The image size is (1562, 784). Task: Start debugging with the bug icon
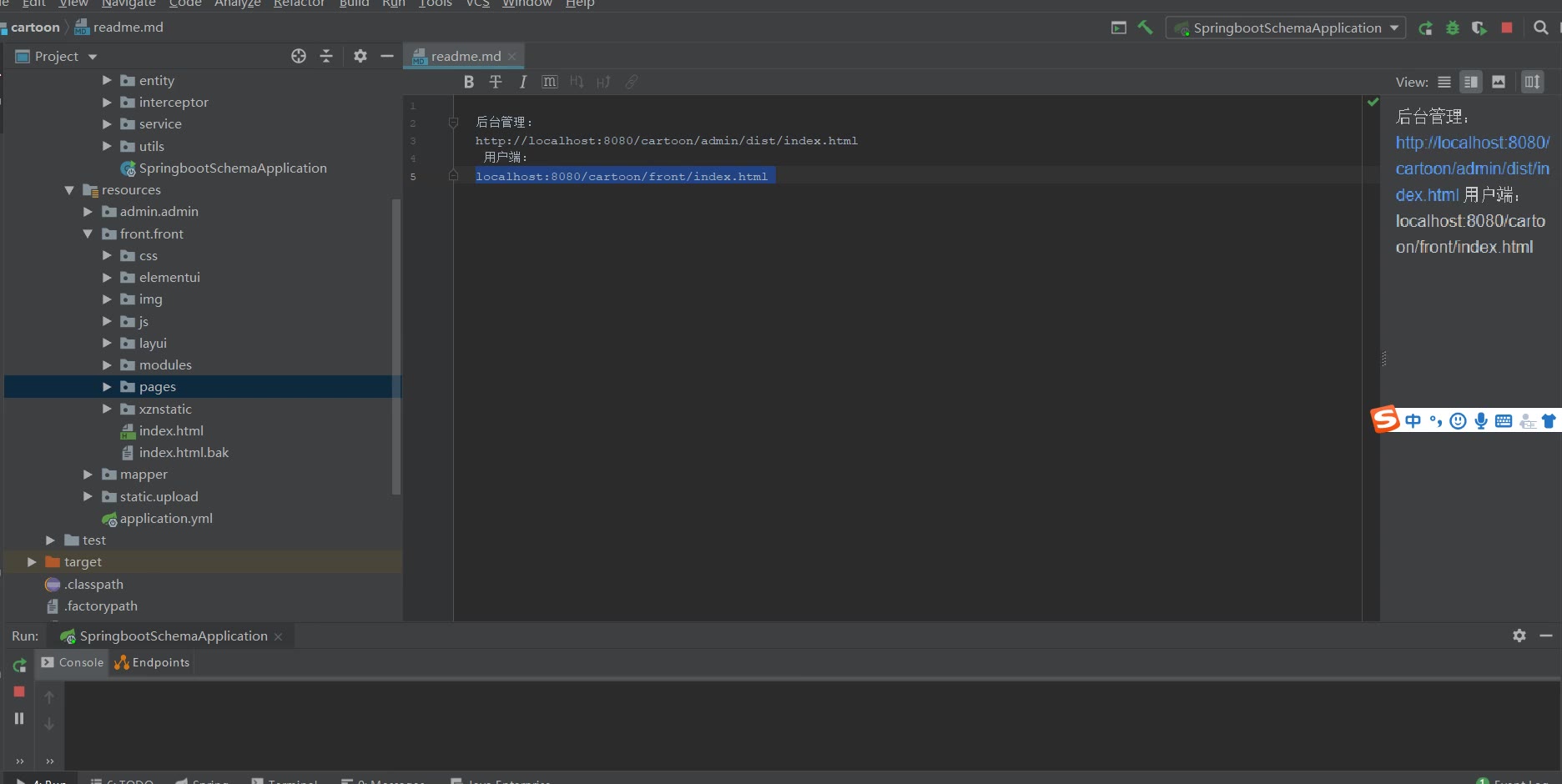coord(1453,28)
